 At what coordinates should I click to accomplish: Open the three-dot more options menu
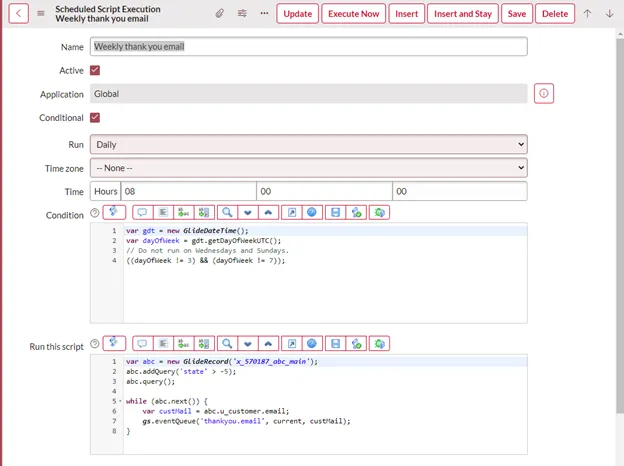pyautogui.click(x=264, y=14)
